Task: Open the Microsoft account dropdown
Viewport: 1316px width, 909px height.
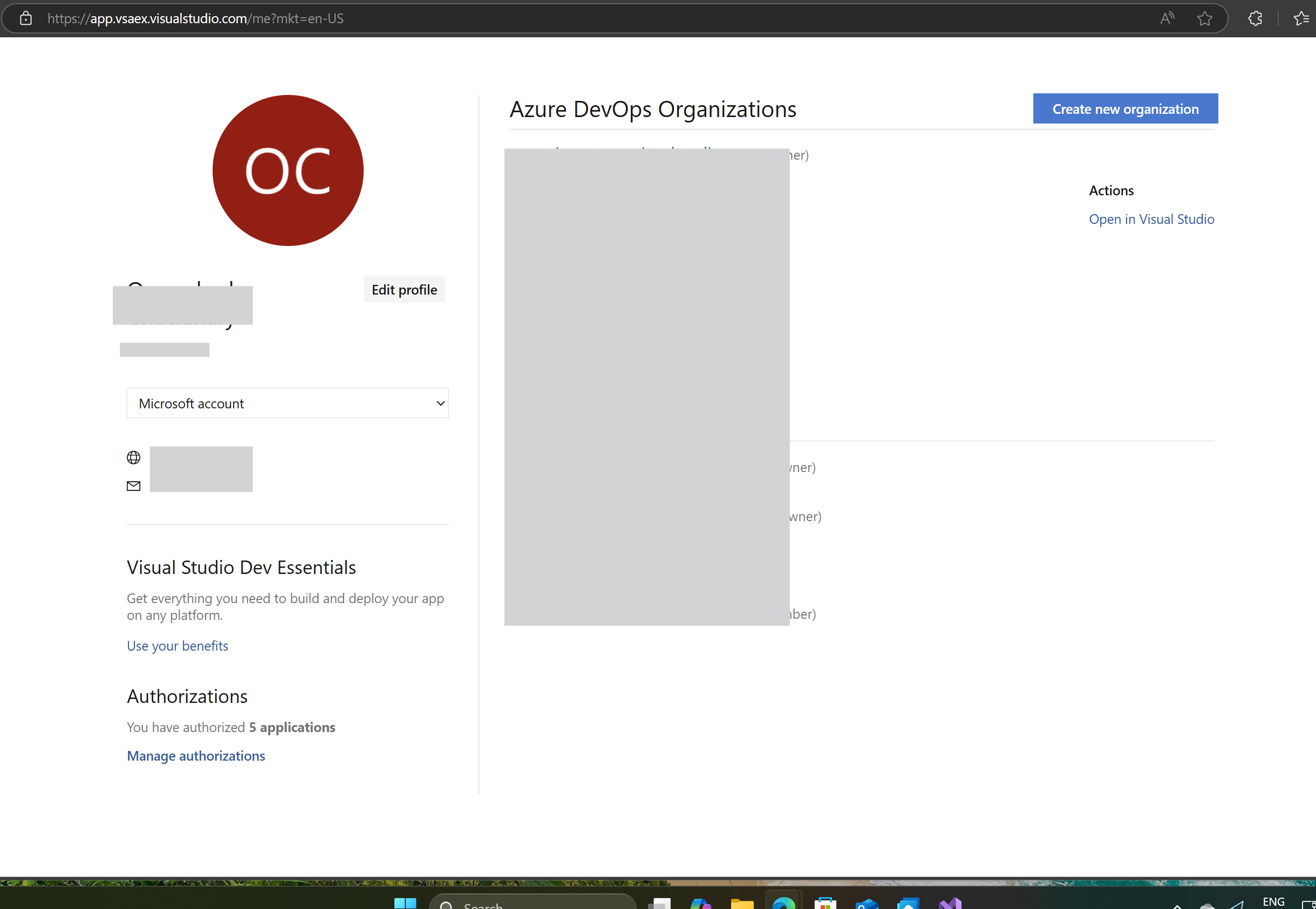Action: (288, 403)
